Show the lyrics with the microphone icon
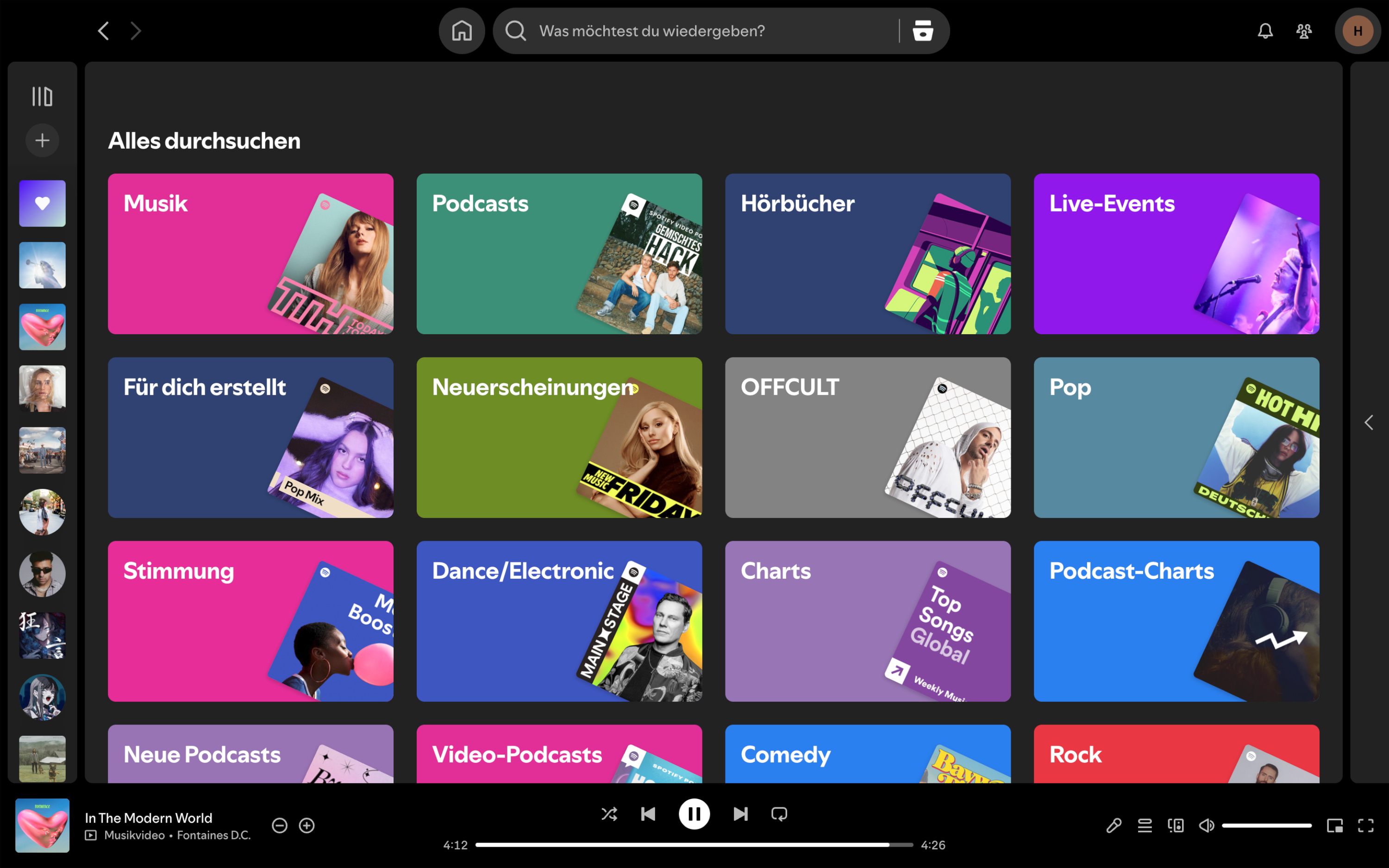This screenshot has height=868, width=1389. (1114, 825)
